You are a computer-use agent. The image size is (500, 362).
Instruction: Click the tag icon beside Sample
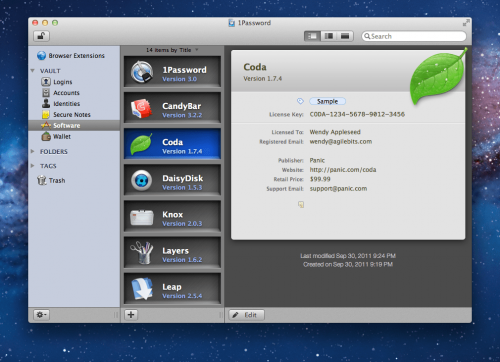click(x=300, y=101)
